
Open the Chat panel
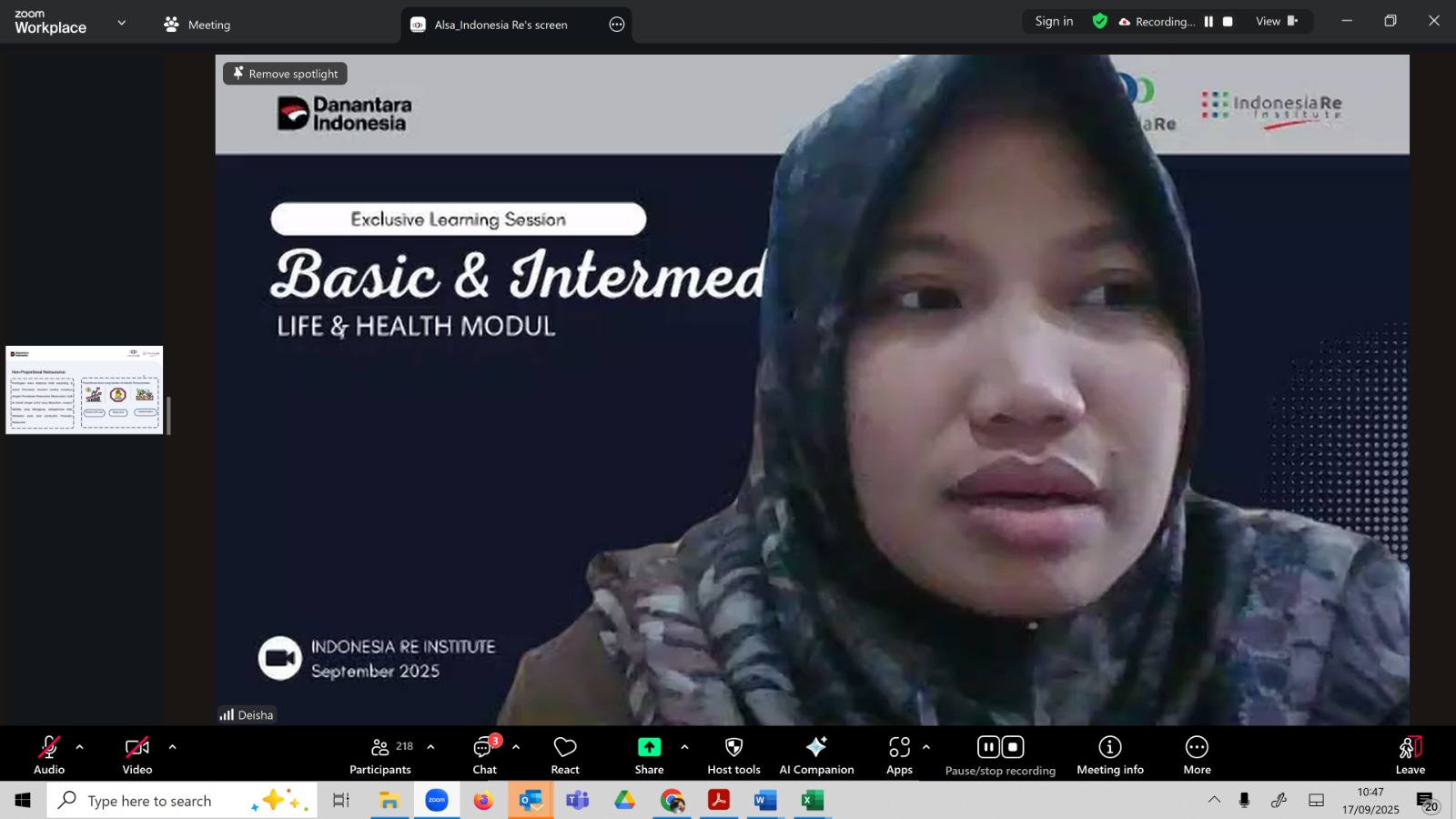(x=484, y=755)
